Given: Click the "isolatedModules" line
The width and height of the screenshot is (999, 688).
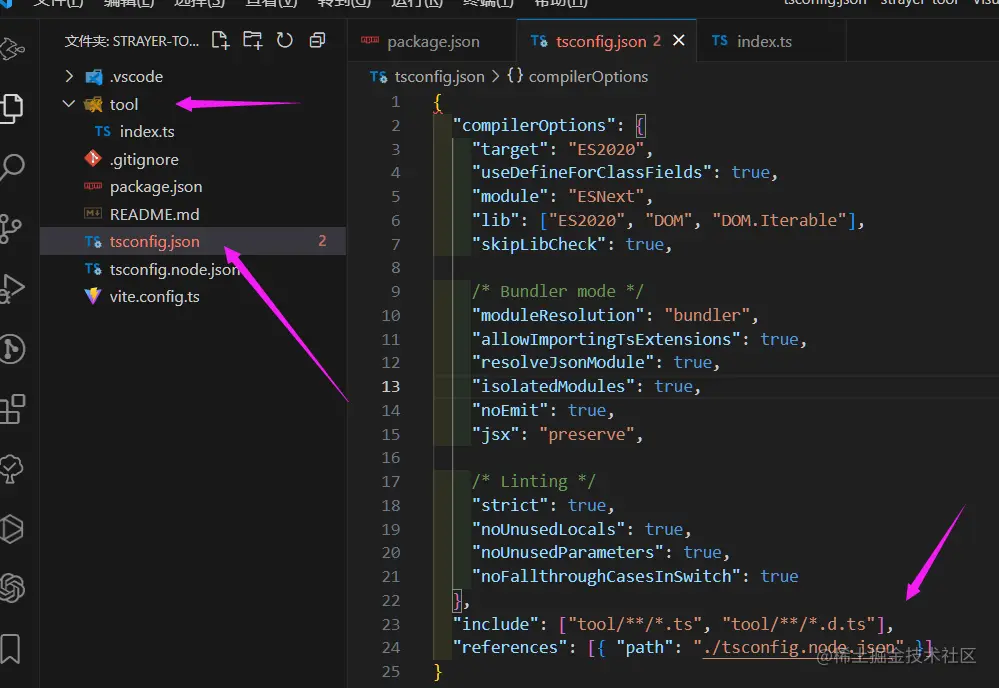Looking at the screenshot, I should pyautogui.click(x=586, y=386).
